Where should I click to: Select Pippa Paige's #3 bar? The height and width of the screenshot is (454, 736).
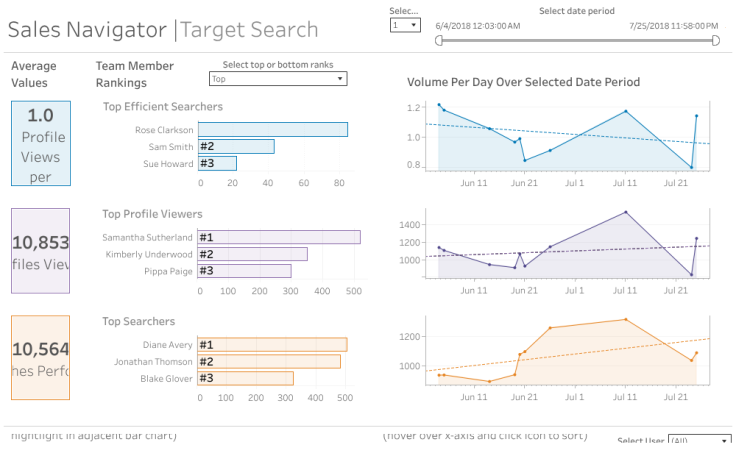244,270
